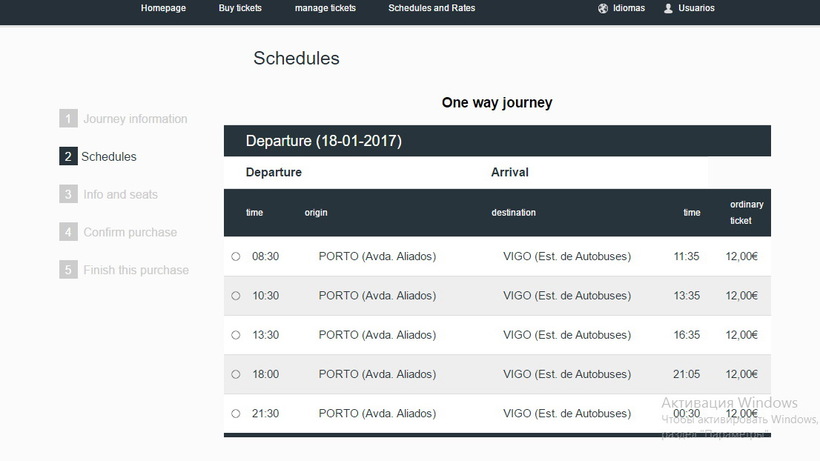The height and width of the screenshot is (461, 820).
Task: Choose the 10:30 departure option
Action: pyautogui.click(x=236, y=296)
